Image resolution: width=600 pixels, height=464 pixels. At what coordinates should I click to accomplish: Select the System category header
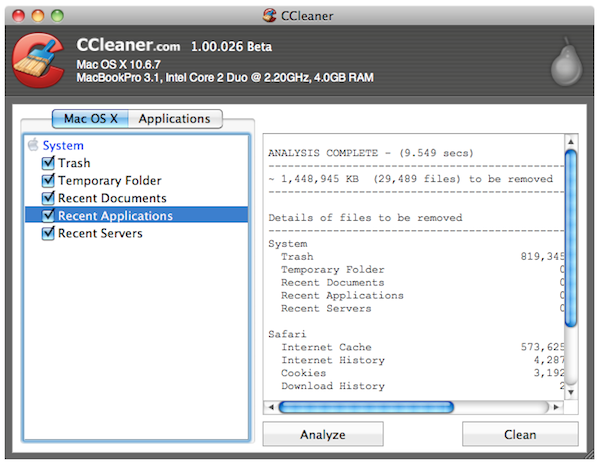(63, 145)
